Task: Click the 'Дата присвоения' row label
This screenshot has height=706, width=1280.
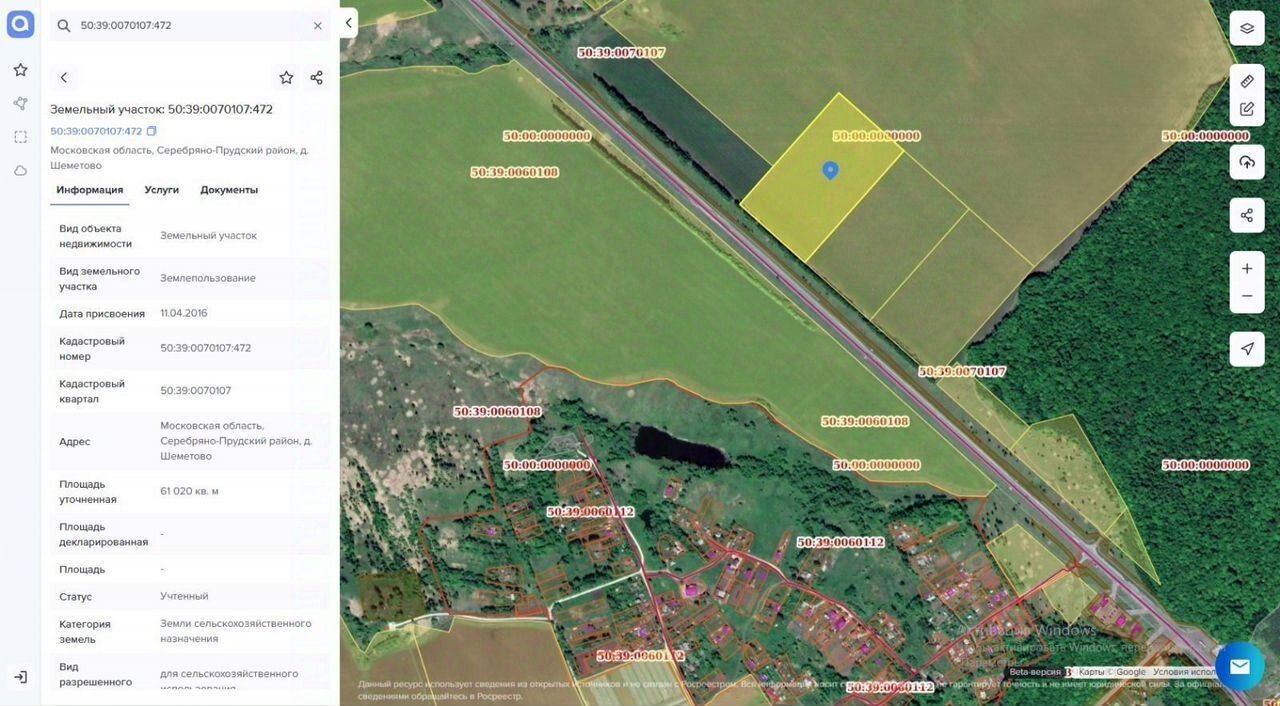Action: (102, 313)
